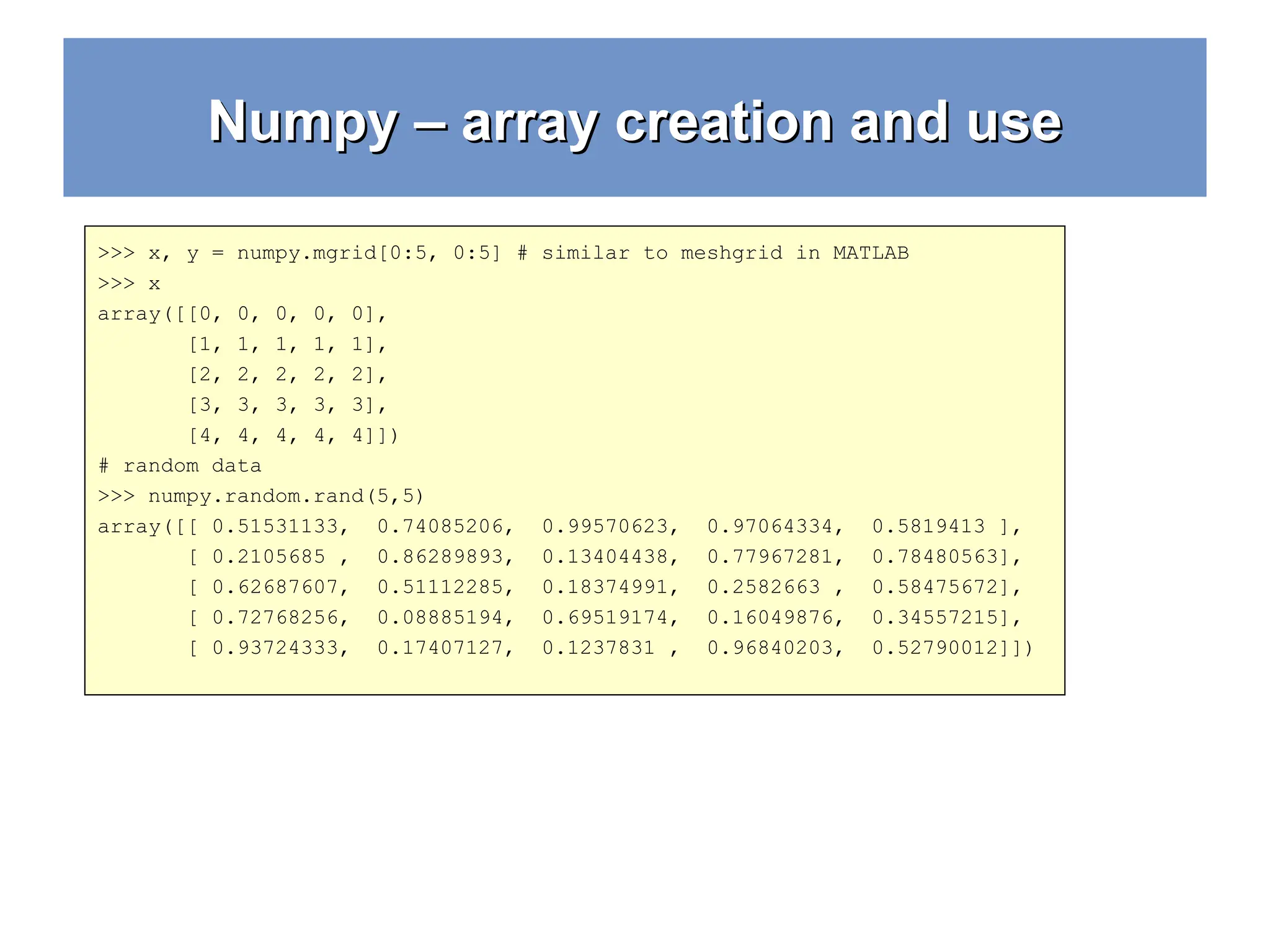Click the value 0.93724333
Image resolution: width=1270 pixels, height=952 pixels.
coord(275,648)
